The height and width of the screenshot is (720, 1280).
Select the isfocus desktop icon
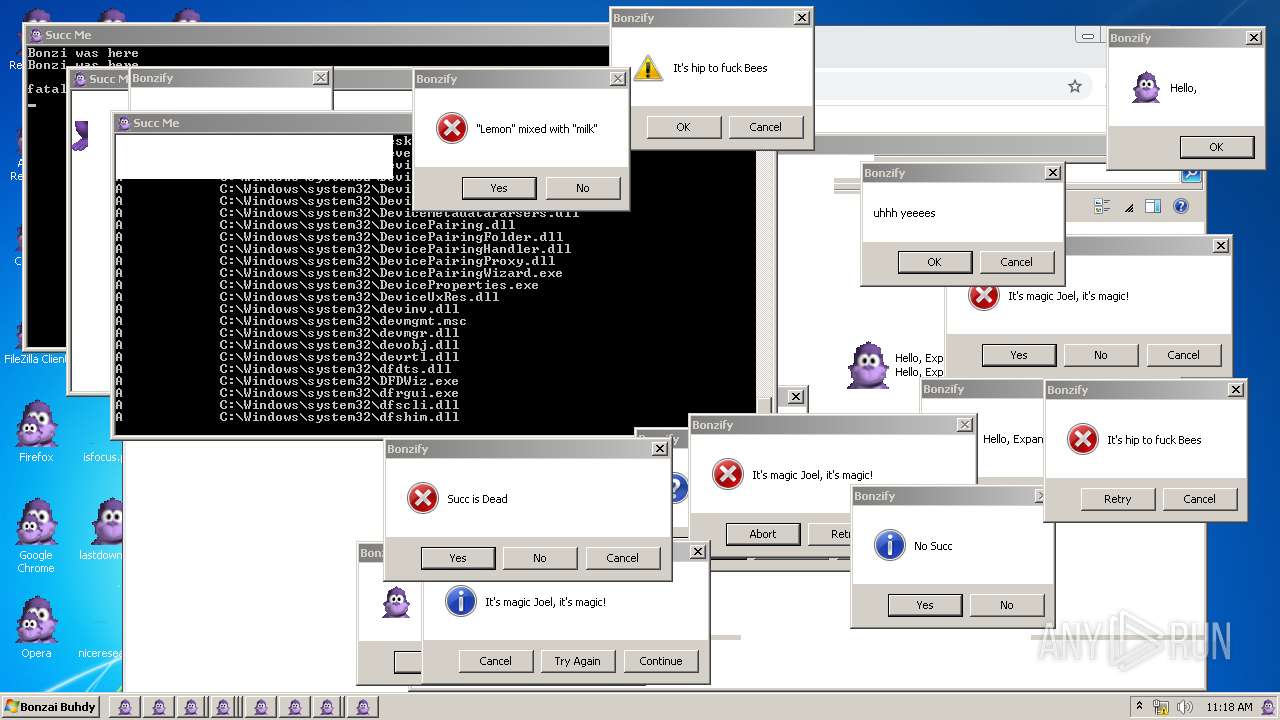pos(101,457)
